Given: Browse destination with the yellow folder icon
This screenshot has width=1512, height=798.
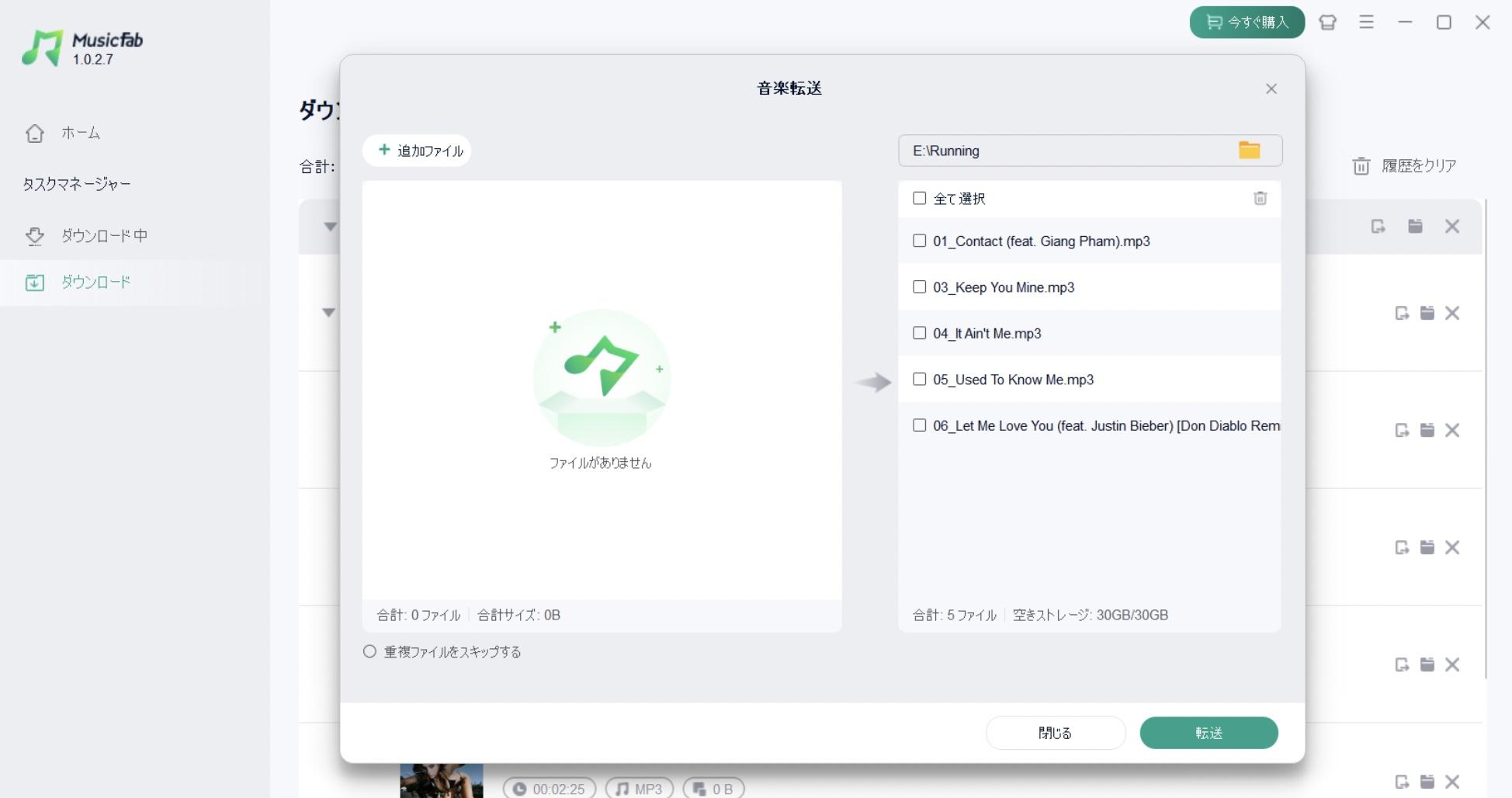Looking at the screenshot, I should [1249, 150].
